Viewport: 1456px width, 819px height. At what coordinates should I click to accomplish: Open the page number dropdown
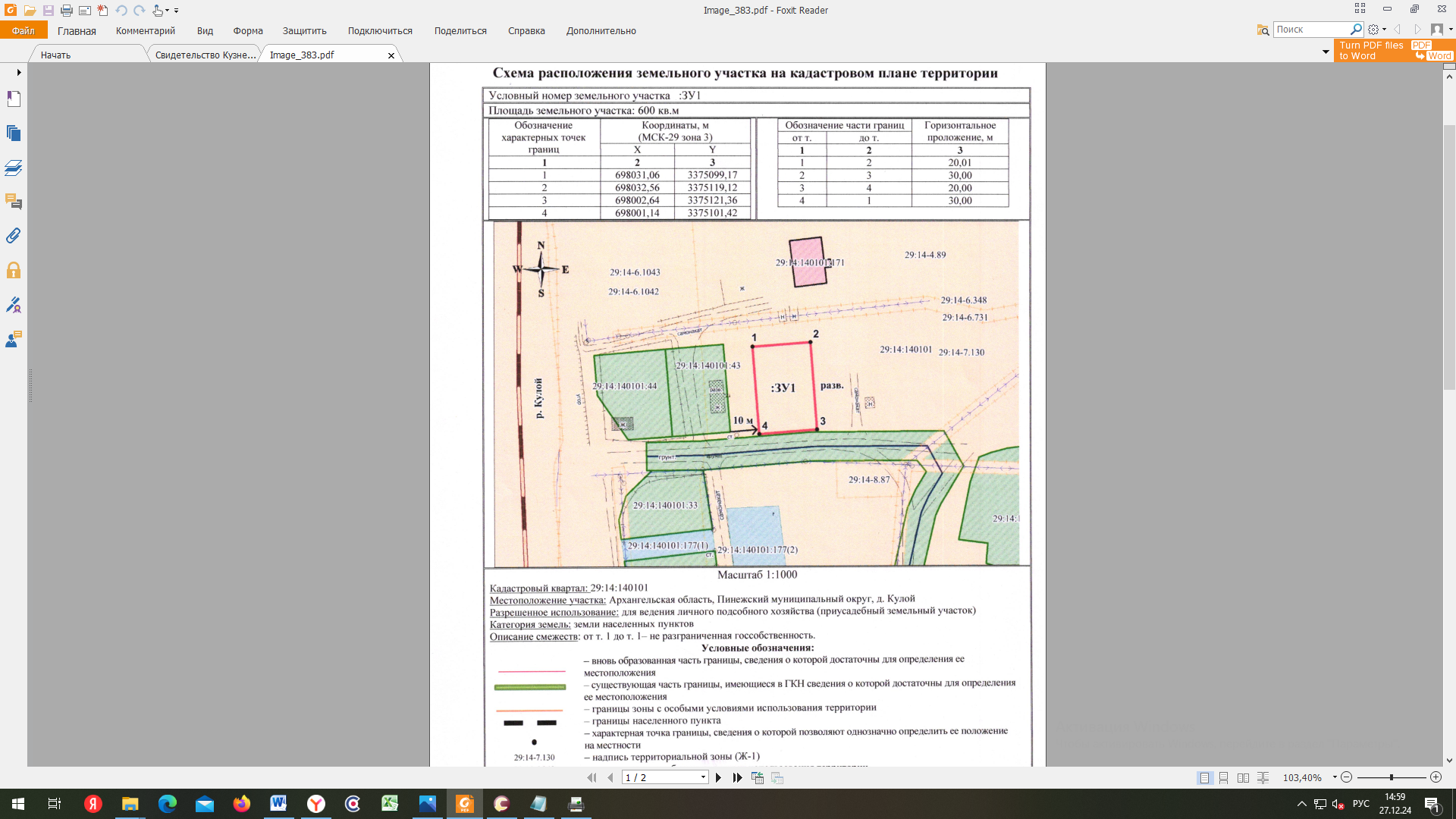click(x=703, y=777)
